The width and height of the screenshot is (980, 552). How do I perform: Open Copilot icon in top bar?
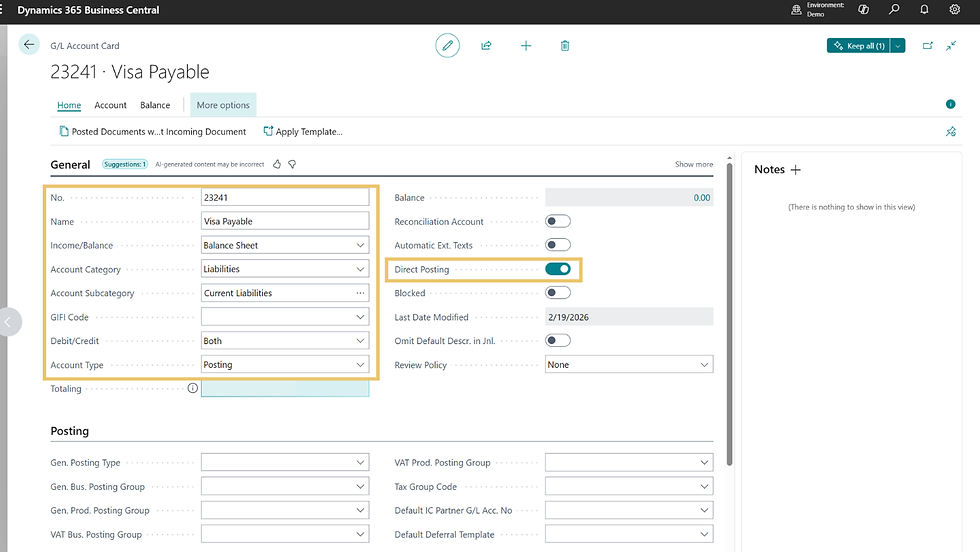click(864, 9)
